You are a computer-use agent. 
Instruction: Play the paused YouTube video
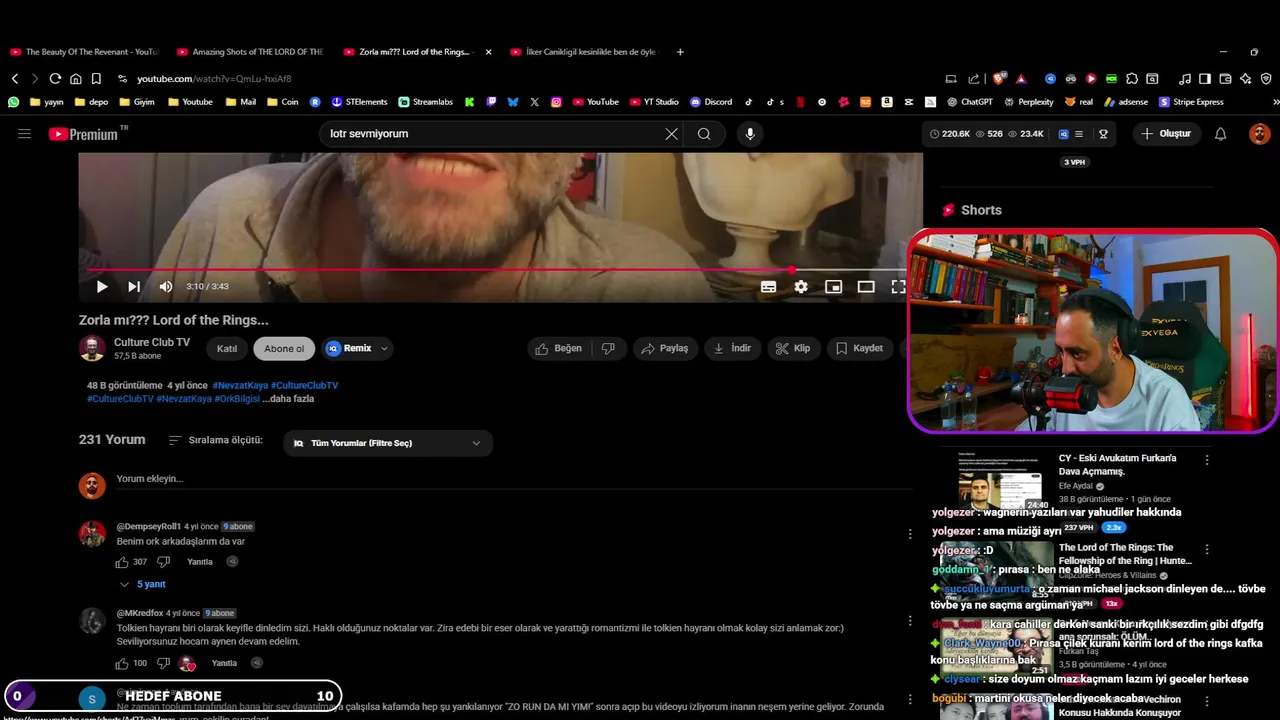[x=101, y=286]
